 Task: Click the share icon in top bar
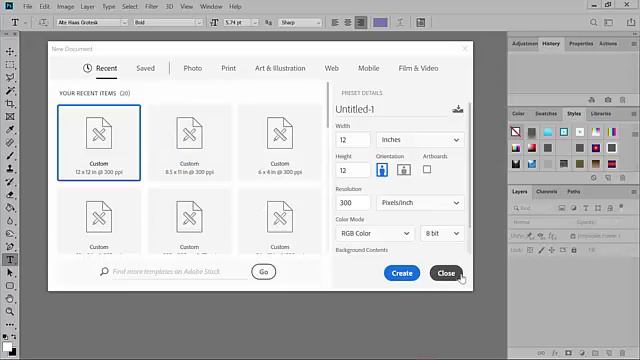tap(631, 22)
